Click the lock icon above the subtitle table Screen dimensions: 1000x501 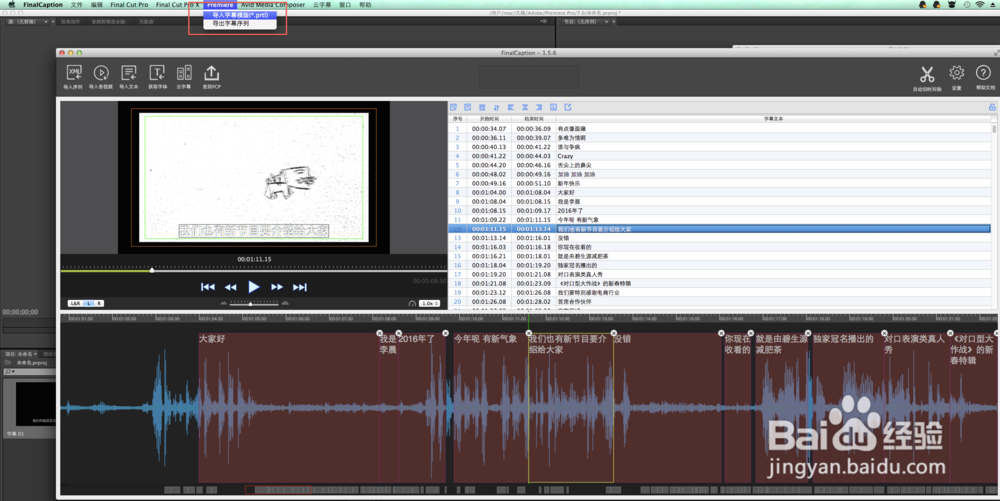tap(992, 107)
